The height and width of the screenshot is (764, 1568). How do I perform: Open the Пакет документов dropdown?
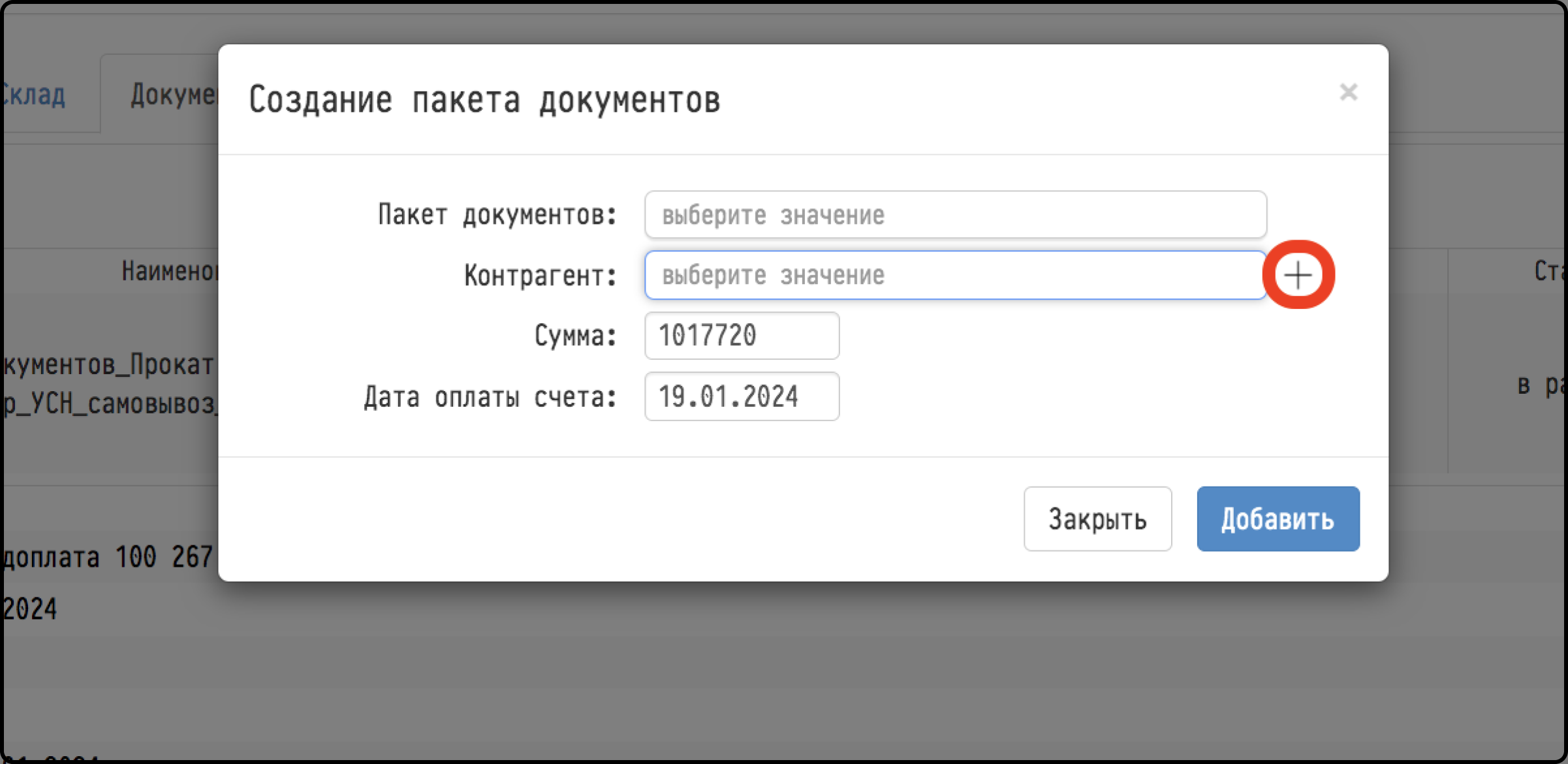(956, 215)
